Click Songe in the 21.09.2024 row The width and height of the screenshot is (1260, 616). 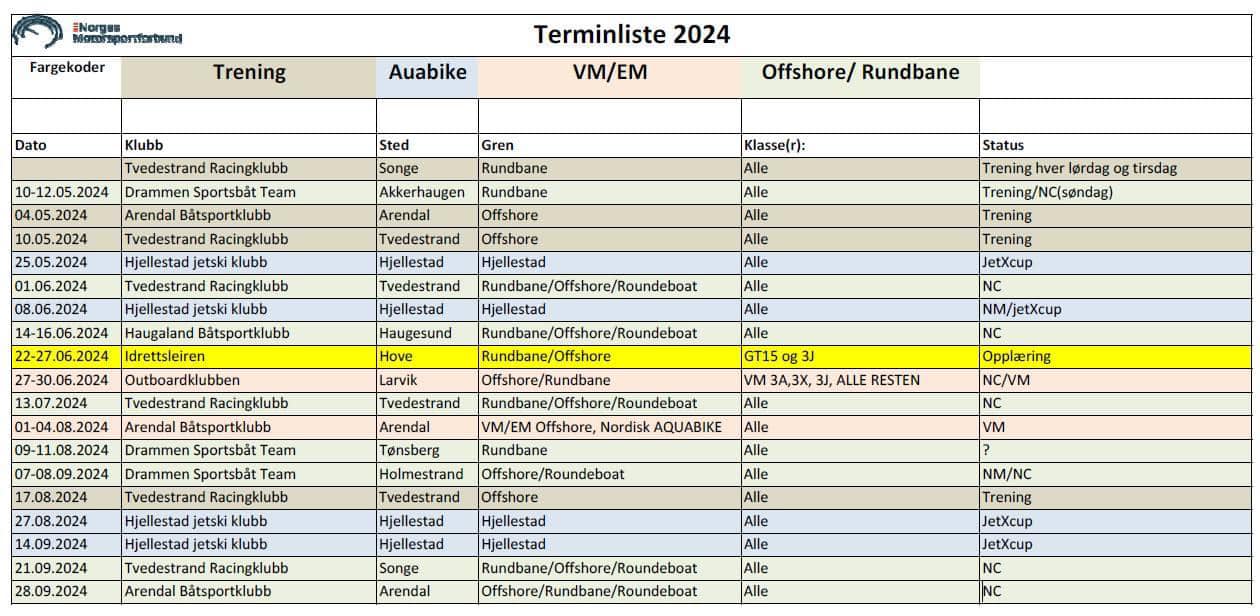tap(427, 568)
